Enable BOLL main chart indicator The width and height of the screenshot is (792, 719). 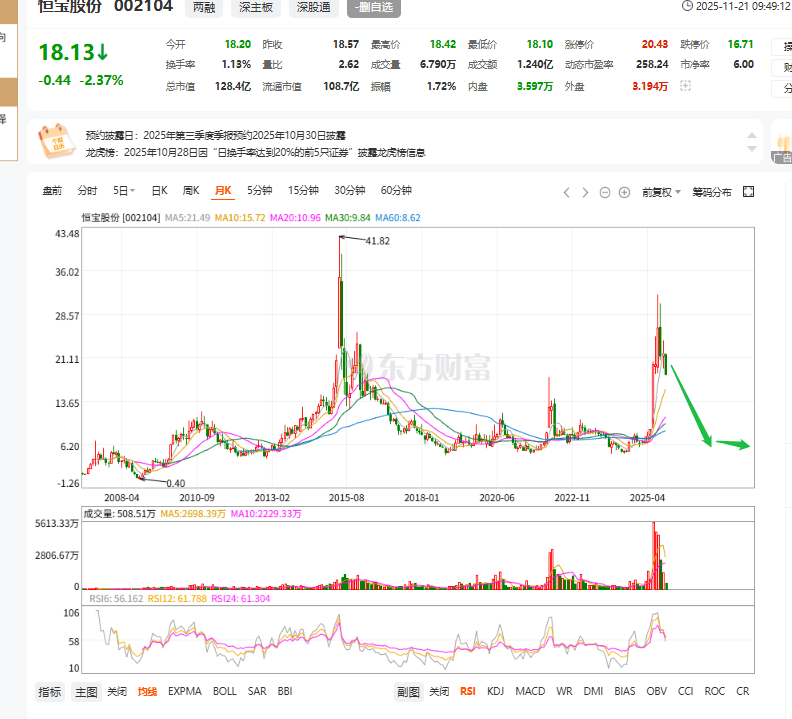pos(225,691)
